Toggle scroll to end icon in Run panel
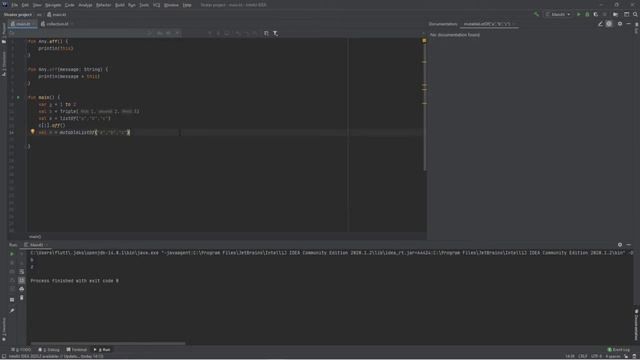Screen dimensions: 640x360 22,280
